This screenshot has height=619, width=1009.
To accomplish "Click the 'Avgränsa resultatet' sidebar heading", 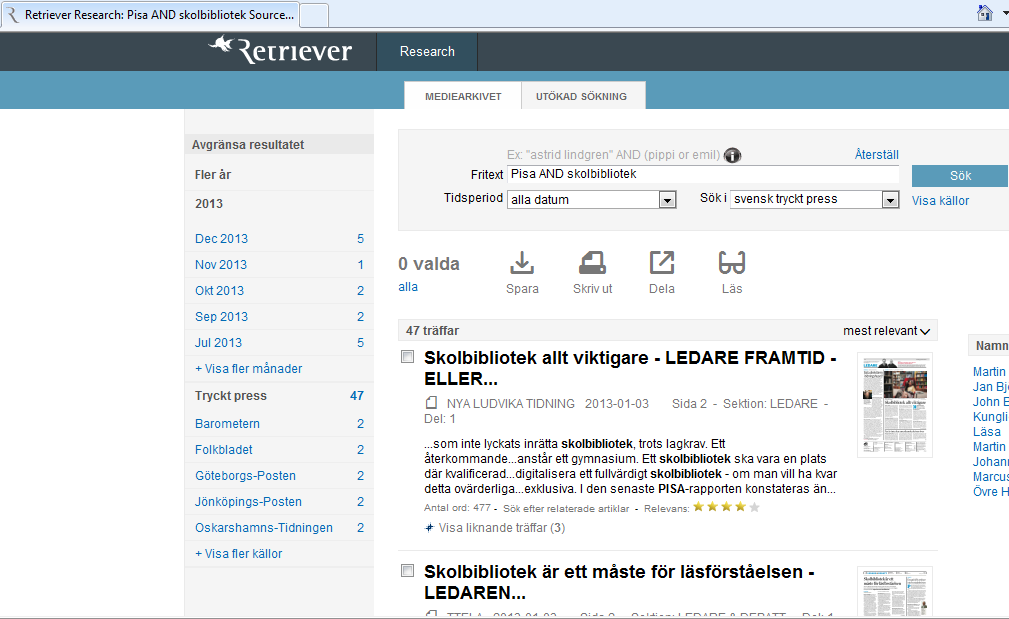I will click(x=248, y=145).
